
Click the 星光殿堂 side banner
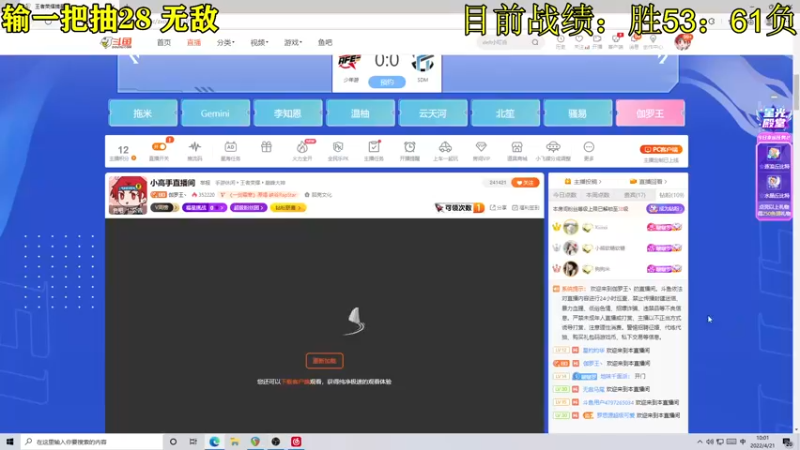(774, 117)
